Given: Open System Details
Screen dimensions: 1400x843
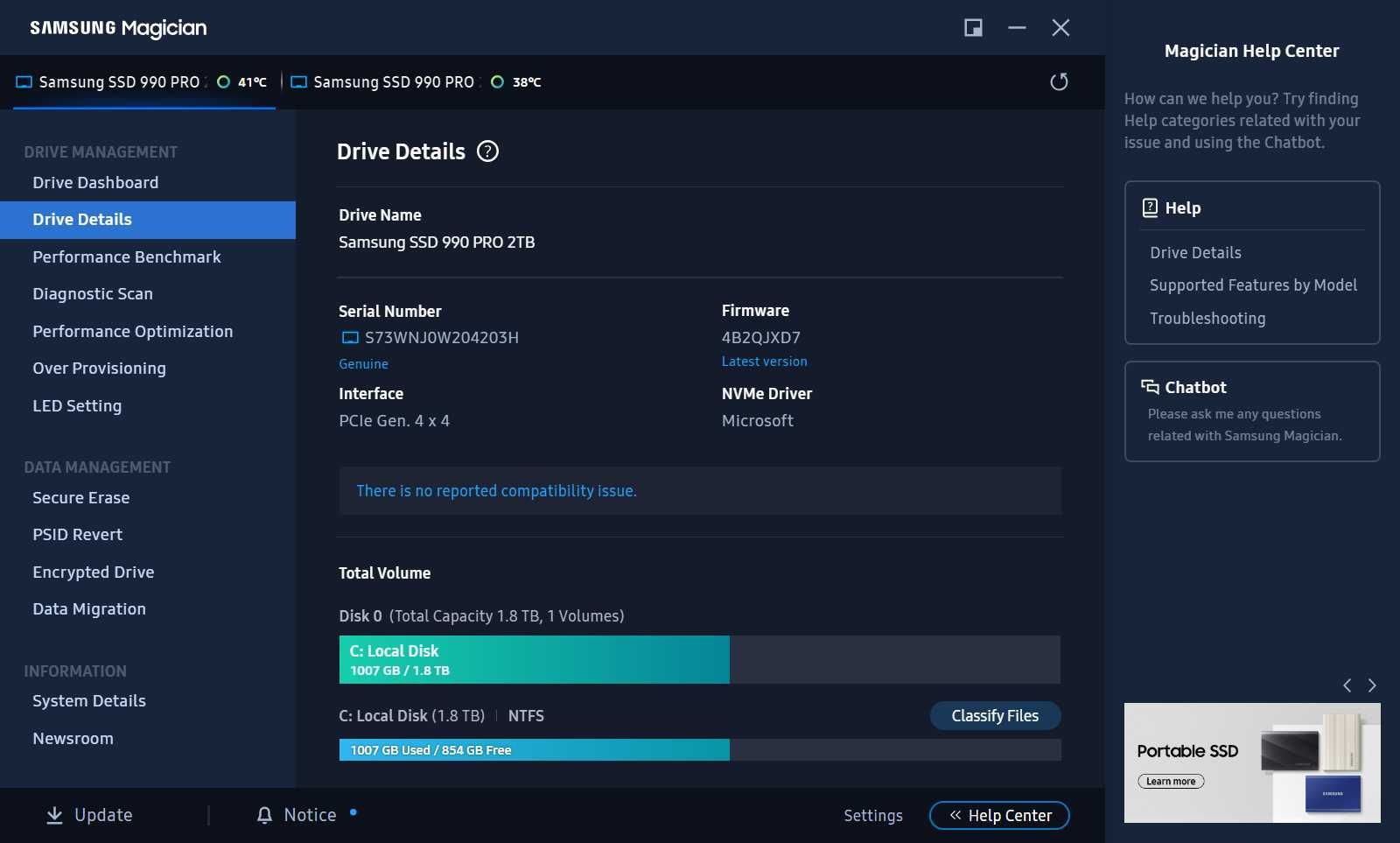Looking at the screenshot, I should pos(89,701).
